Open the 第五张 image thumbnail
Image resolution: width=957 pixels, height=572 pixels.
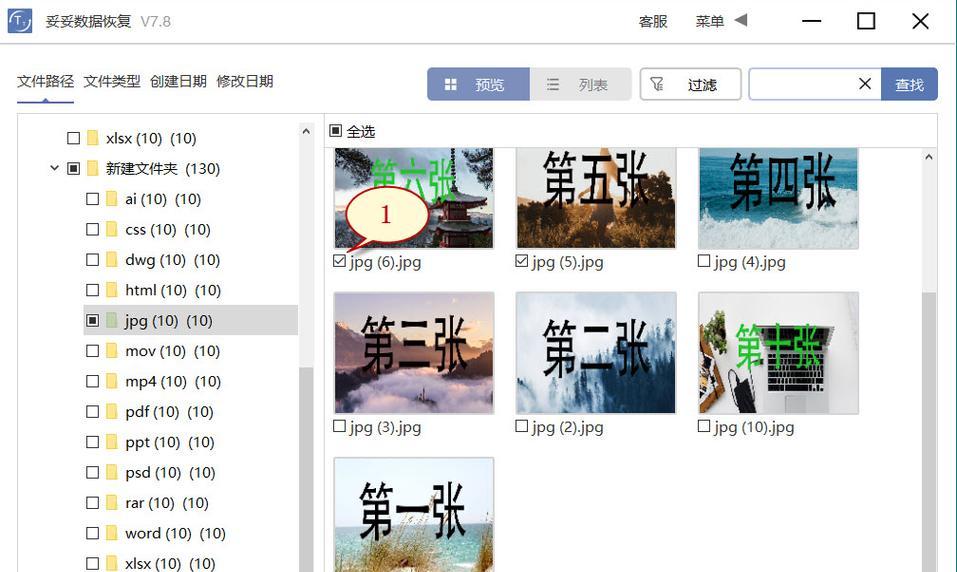pyautogui.click(x=596, y=198)
